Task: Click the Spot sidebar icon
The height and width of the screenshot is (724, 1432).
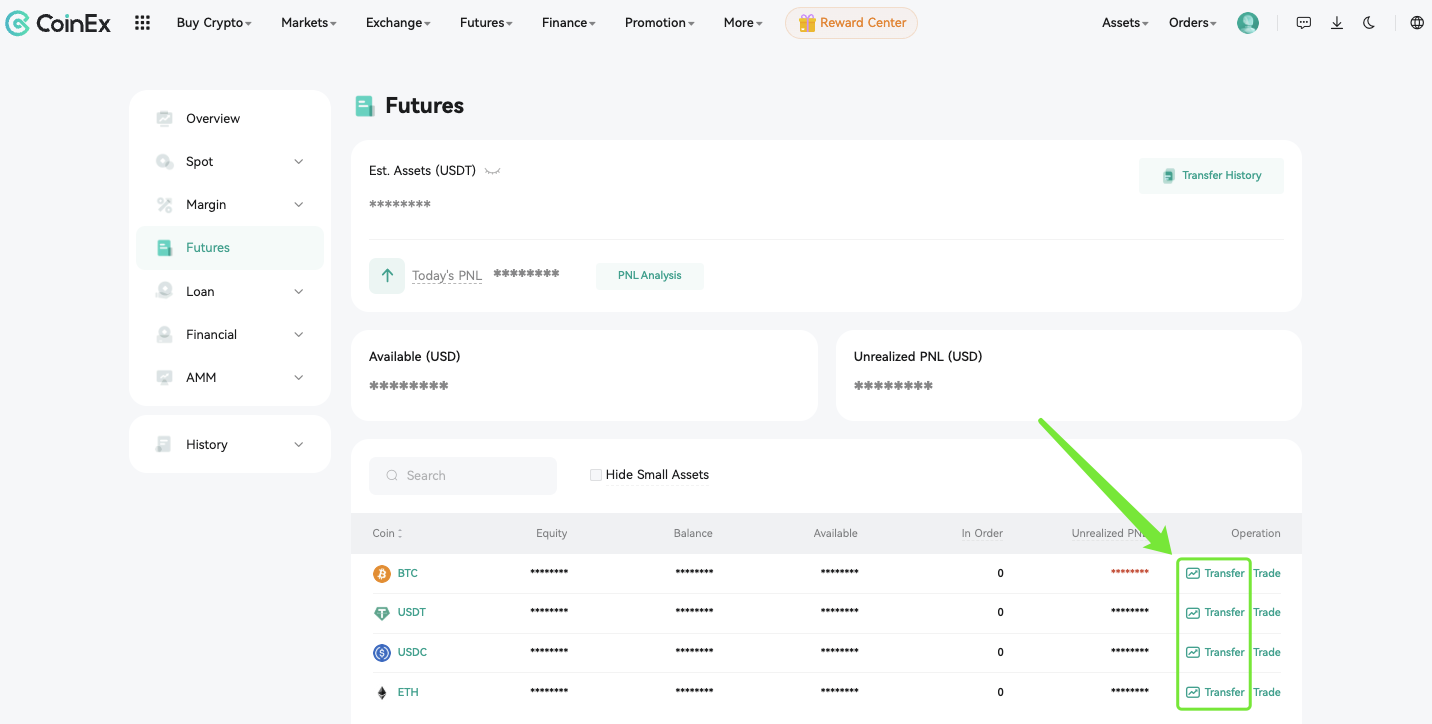Action: click(x=165, y=161)
